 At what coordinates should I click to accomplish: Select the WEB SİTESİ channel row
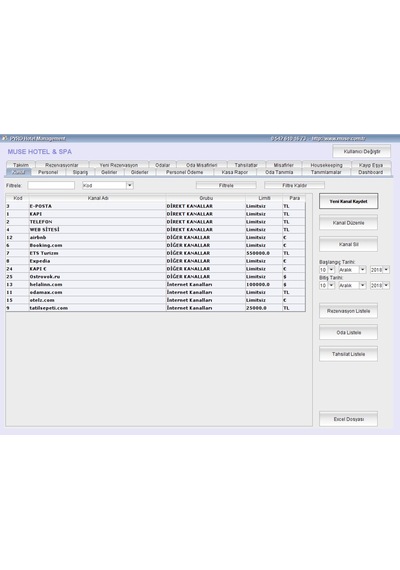pos(156,230)
